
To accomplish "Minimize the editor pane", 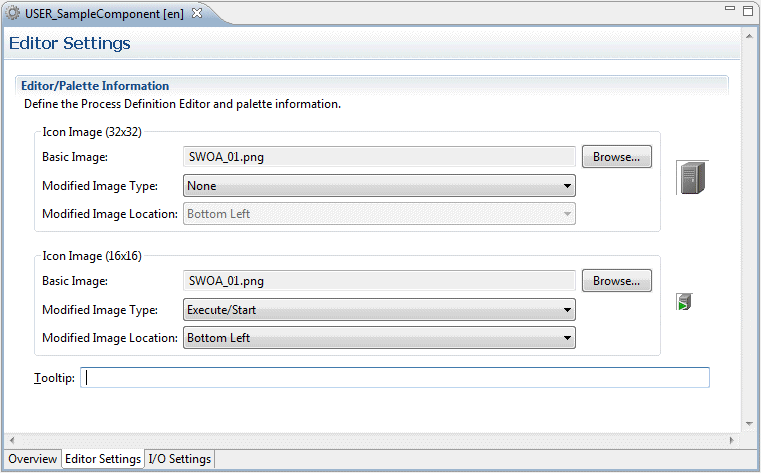I will coord(728,11).
